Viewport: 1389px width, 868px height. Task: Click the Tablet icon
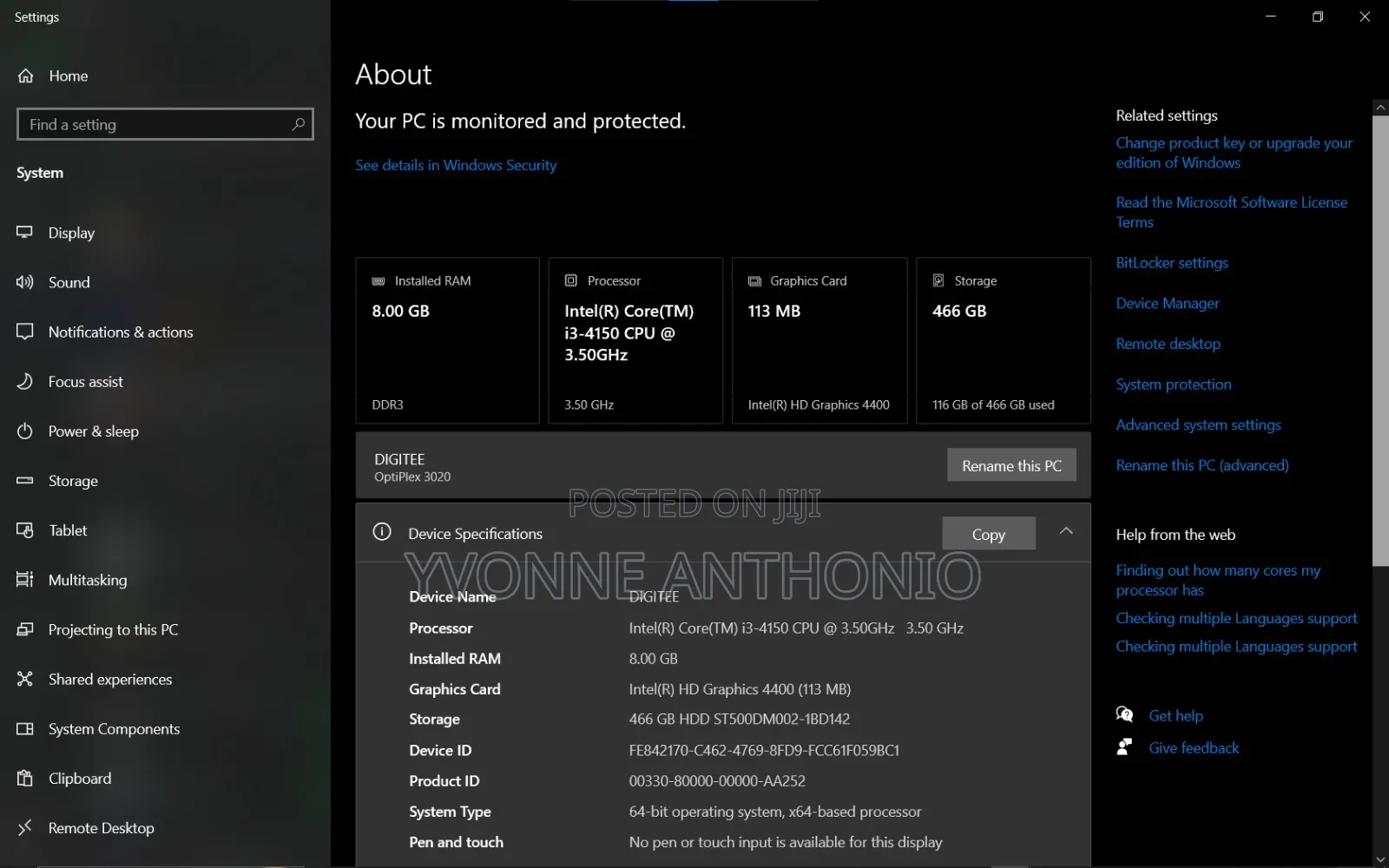click(25, 529)
